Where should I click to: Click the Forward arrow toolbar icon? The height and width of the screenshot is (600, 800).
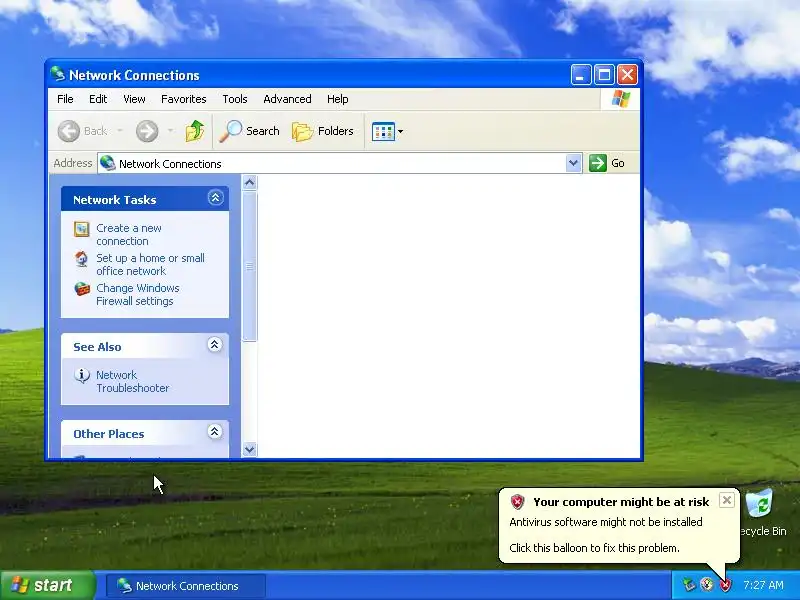click(147, 131)
